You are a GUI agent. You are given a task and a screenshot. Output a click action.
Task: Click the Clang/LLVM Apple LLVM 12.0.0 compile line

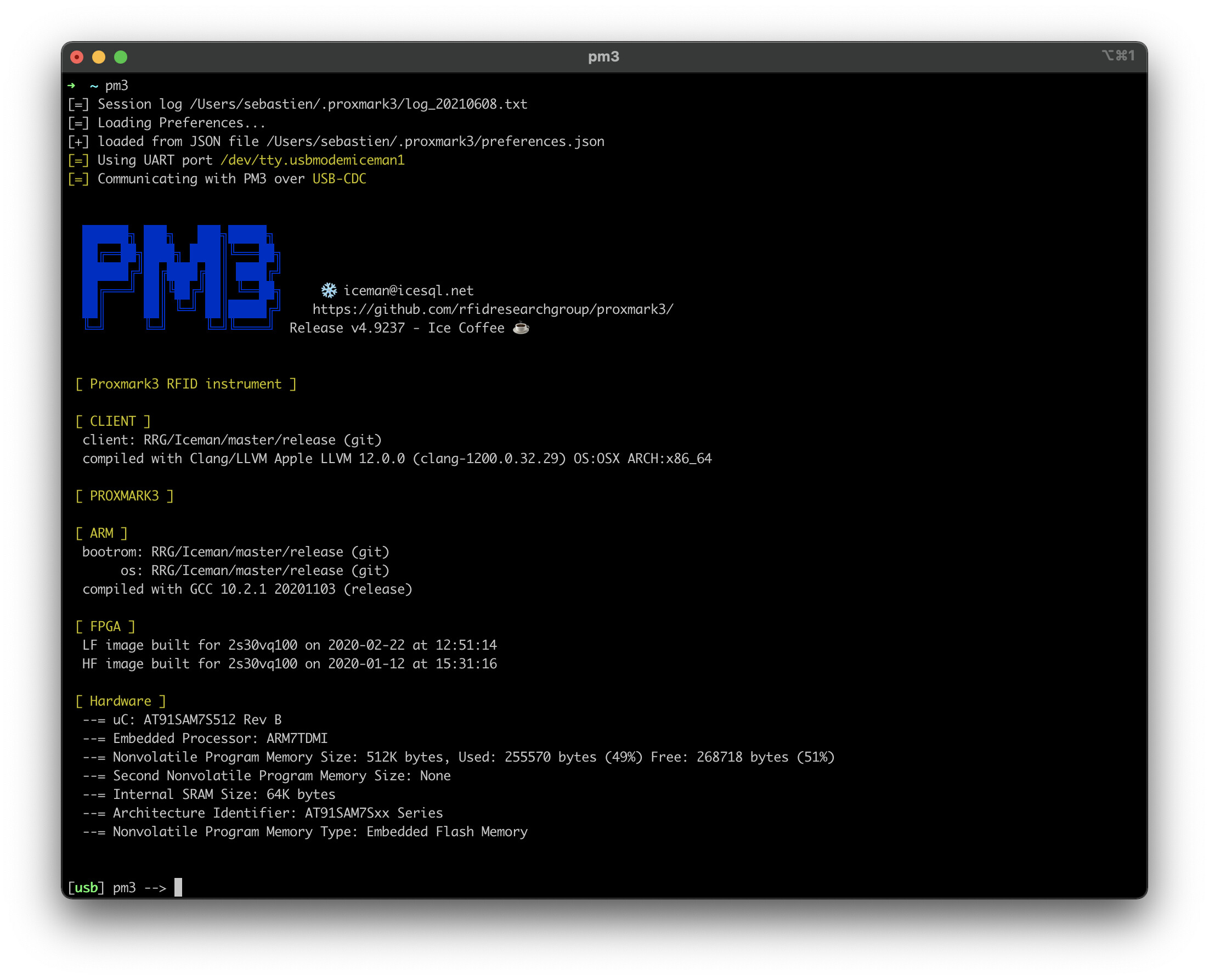coord(397,458)
